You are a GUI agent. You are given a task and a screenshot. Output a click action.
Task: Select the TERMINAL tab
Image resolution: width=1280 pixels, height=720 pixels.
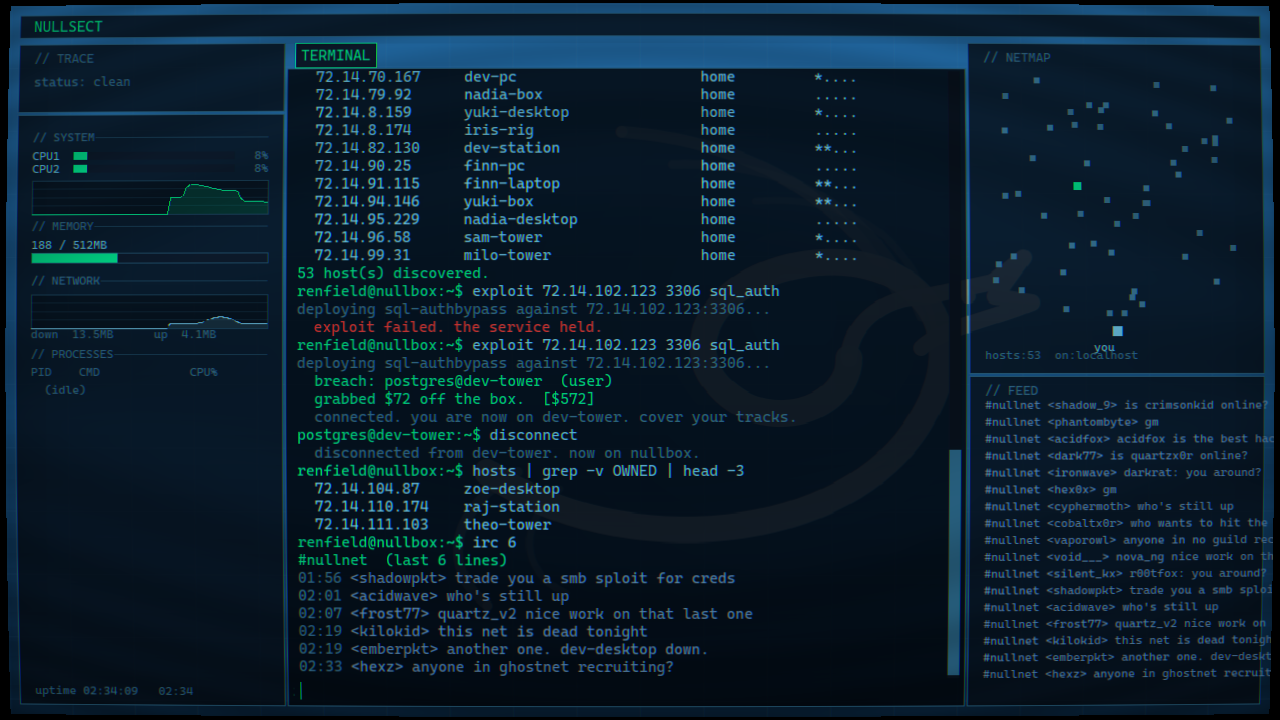[x=335, y=56]
